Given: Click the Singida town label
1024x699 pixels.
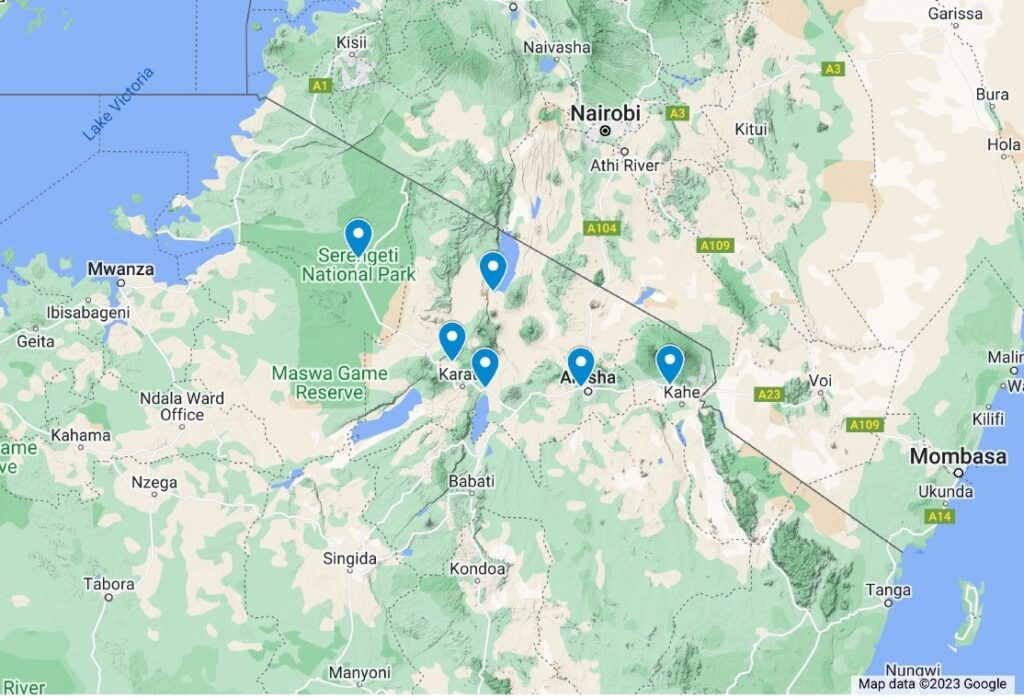Looking at the screenshot, I should [x=349, y=559].
